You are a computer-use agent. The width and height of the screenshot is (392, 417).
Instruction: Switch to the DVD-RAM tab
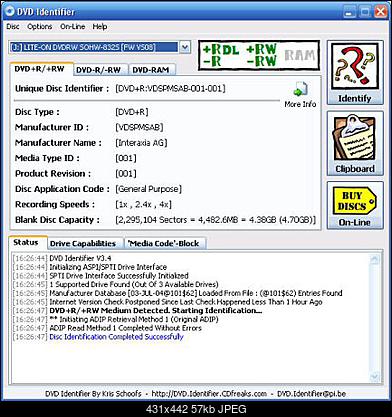(151, 70)
